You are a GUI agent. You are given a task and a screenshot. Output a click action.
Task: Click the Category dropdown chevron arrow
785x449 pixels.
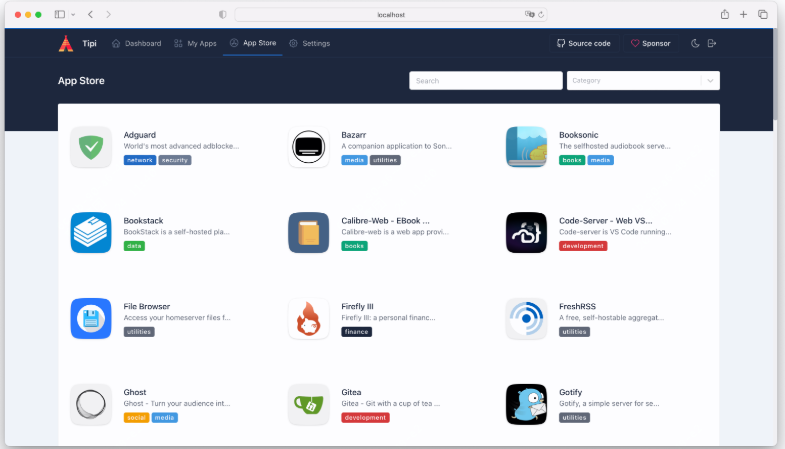[x=709, y=81]
